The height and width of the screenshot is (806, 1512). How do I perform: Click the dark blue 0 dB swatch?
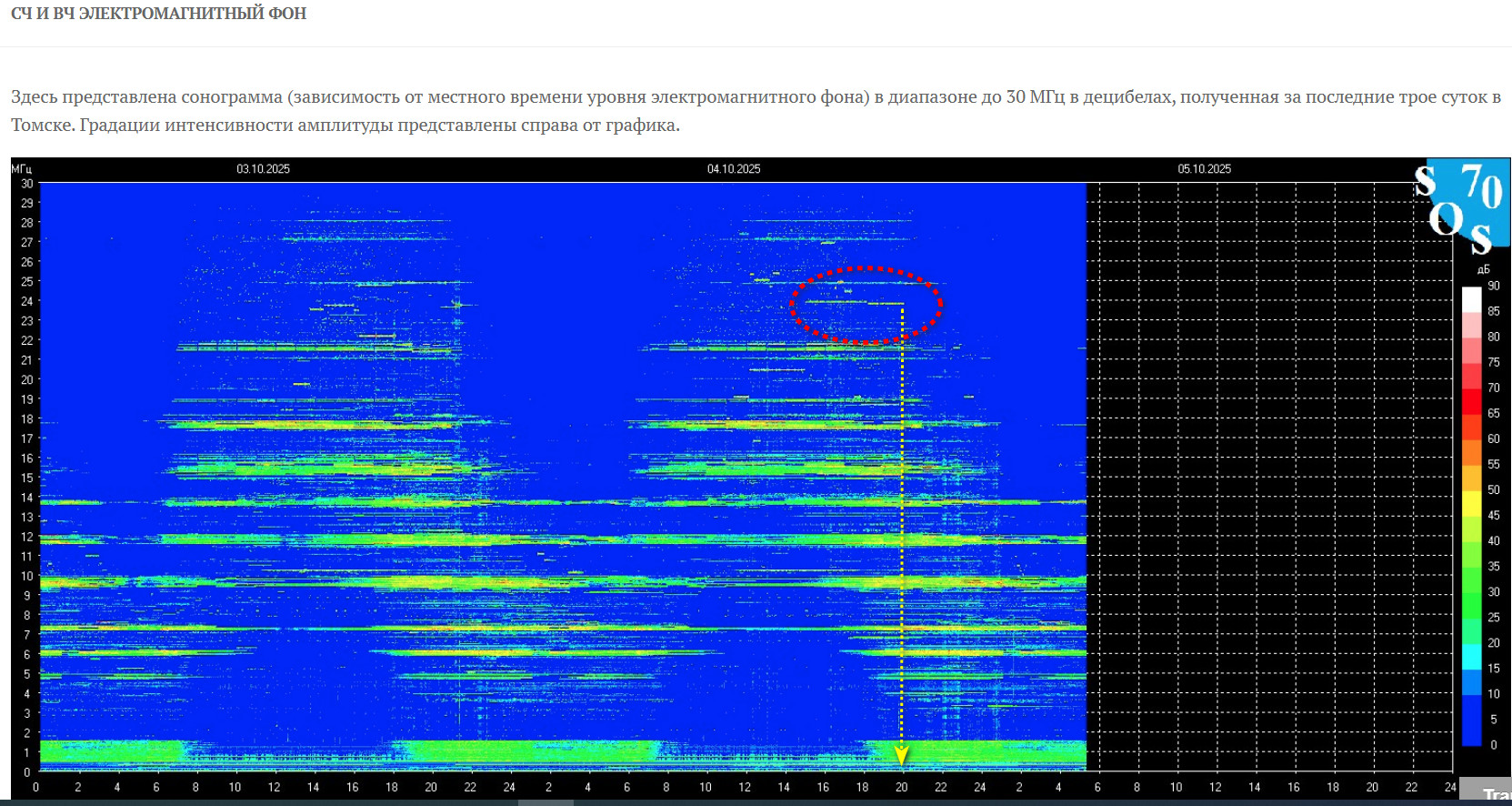point(1471,739)
